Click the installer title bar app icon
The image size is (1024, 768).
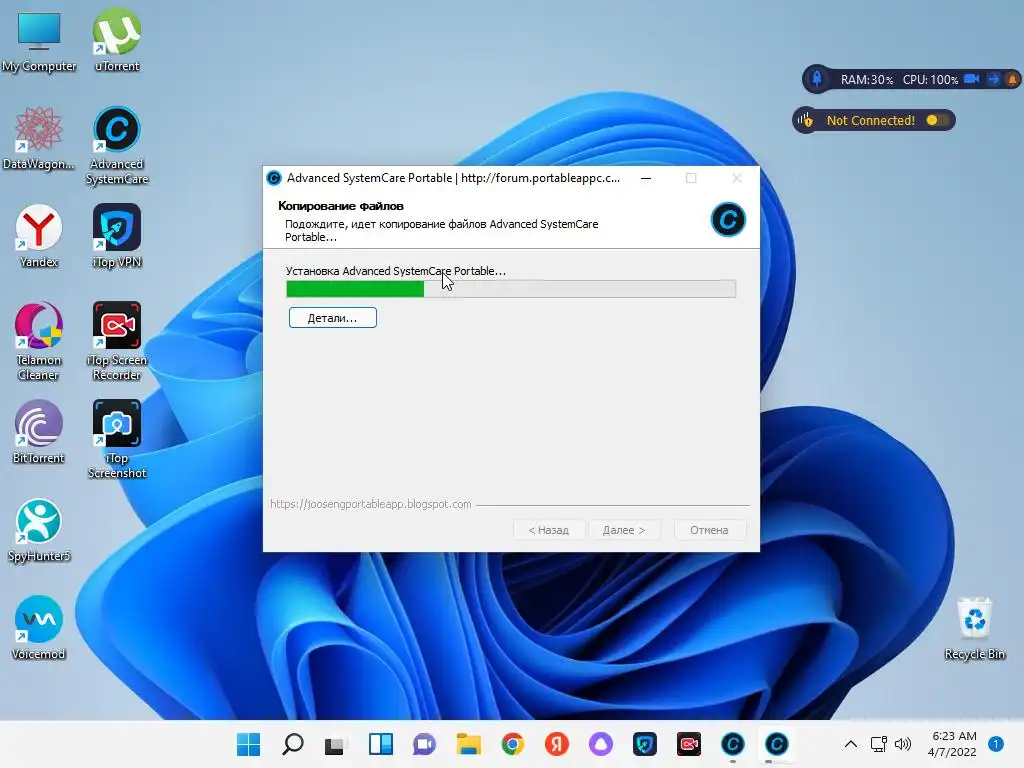[274, 178]
